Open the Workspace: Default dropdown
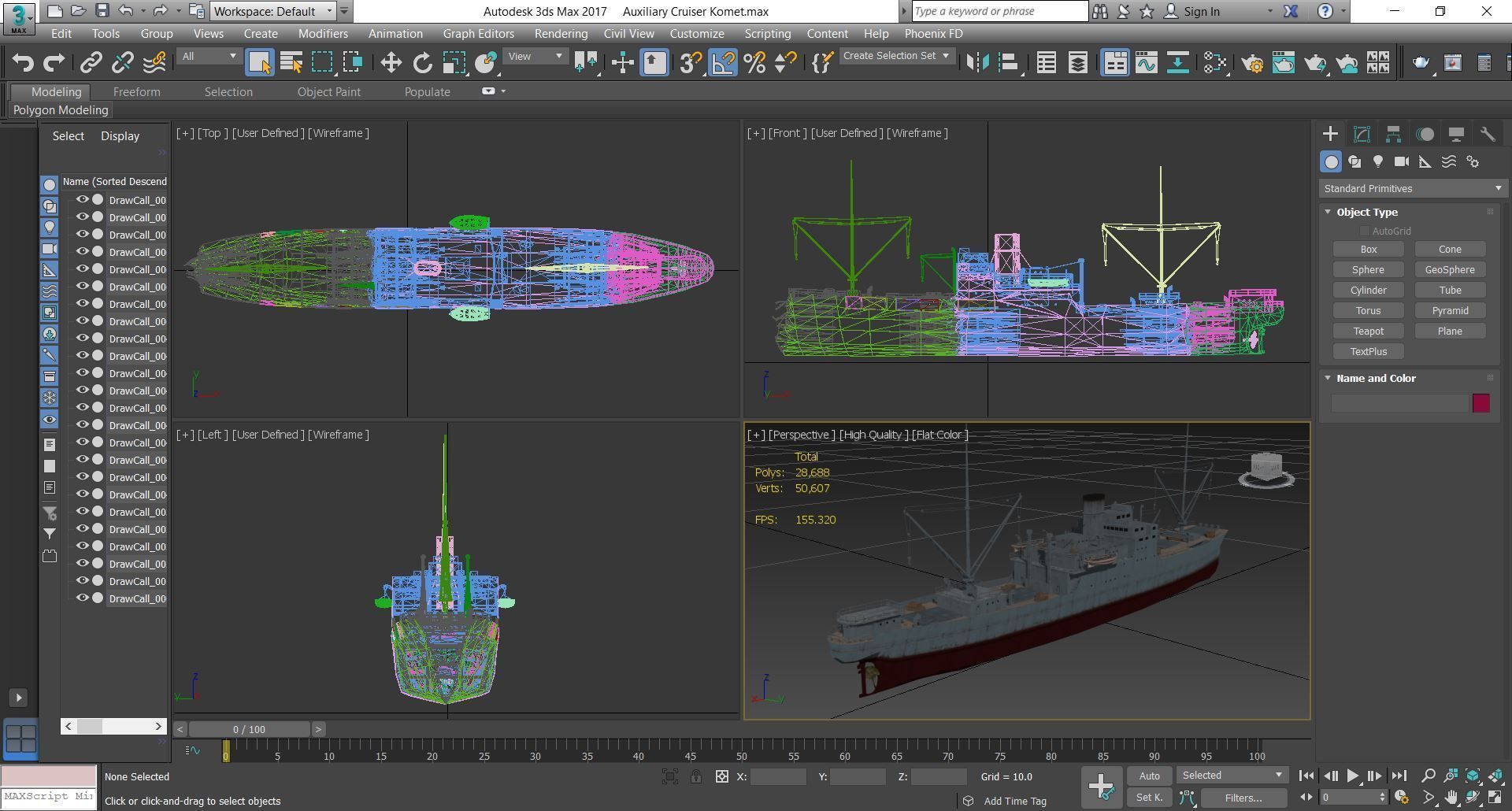This screenshot has height=811, width=1512. pos(273,11)
